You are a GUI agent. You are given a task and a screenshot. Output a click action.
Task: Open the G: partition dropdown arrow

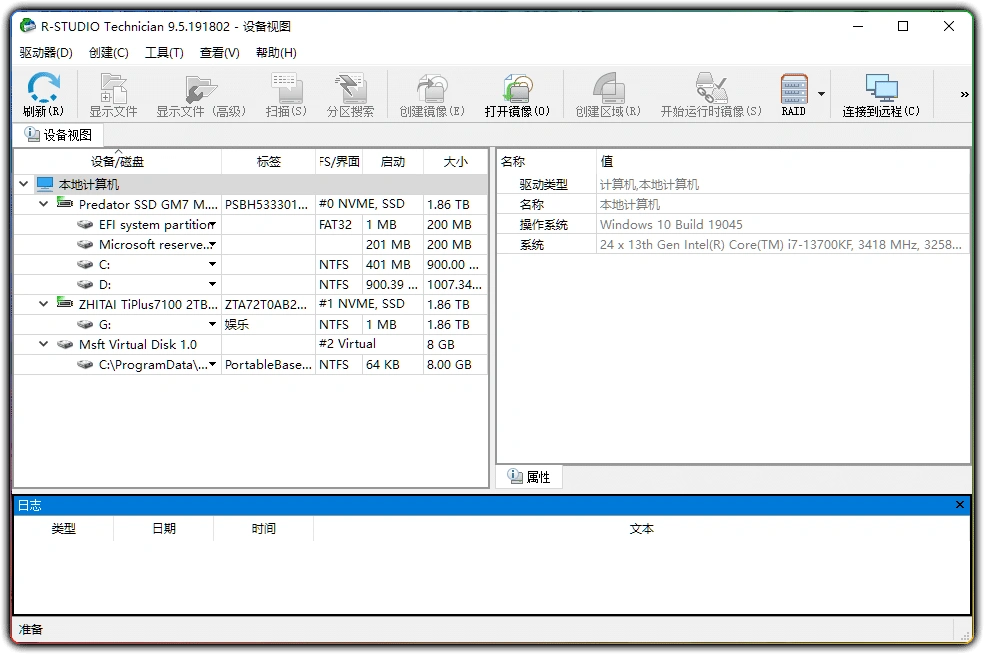pos(213,324)
